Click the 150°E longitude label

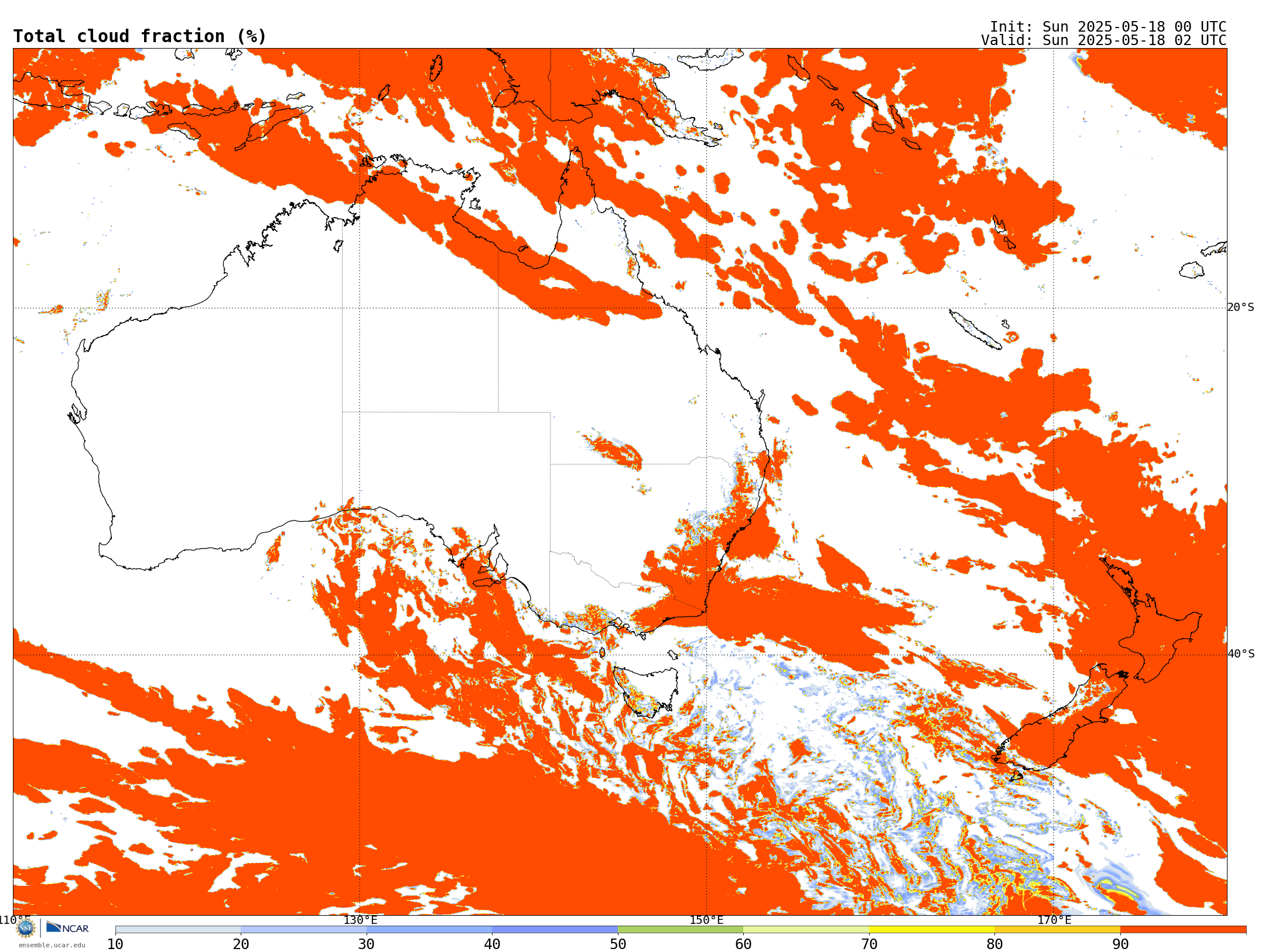click(706, 920)
